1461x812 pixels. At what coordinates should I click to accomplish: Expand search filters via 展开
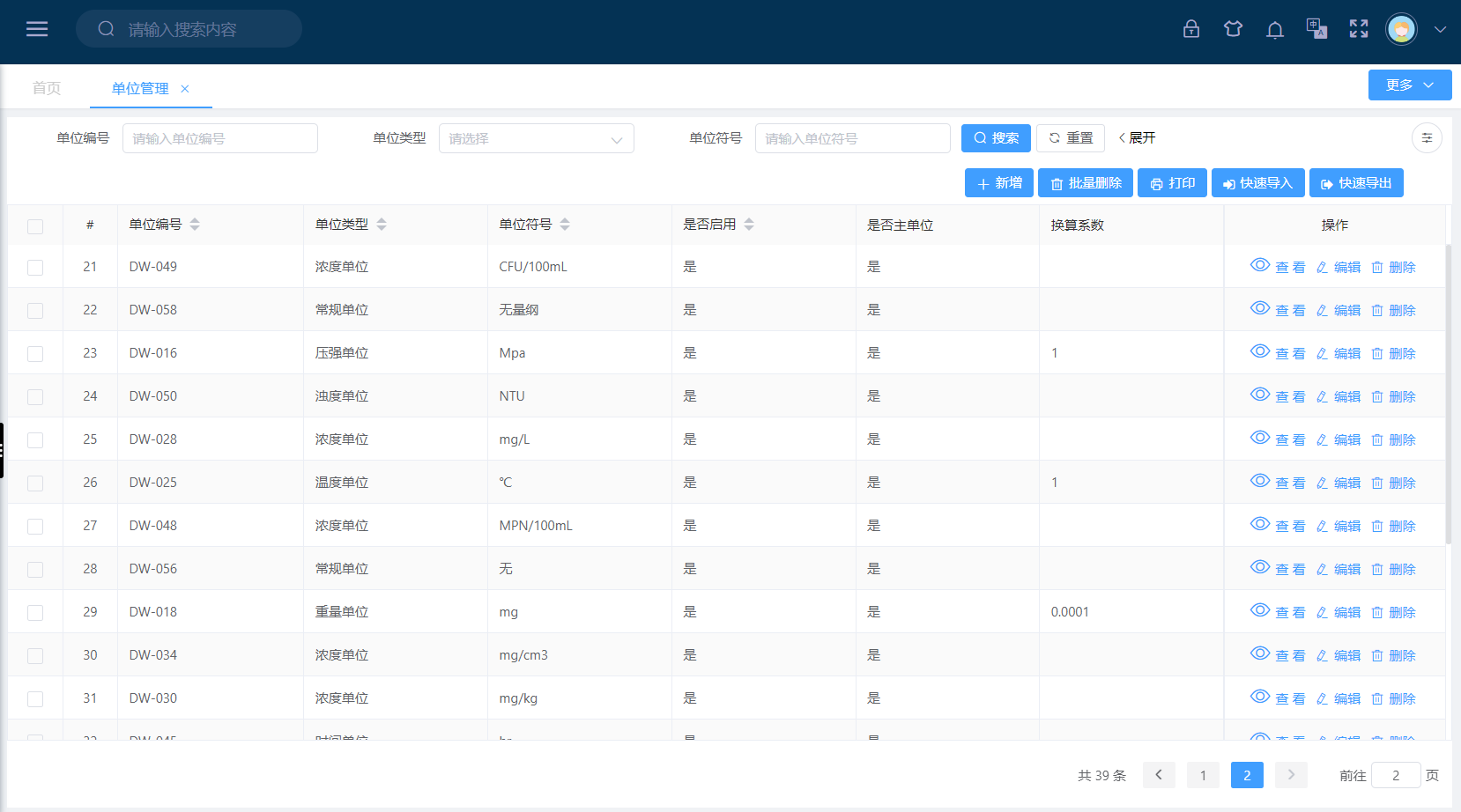click(x=1137, y=138)
